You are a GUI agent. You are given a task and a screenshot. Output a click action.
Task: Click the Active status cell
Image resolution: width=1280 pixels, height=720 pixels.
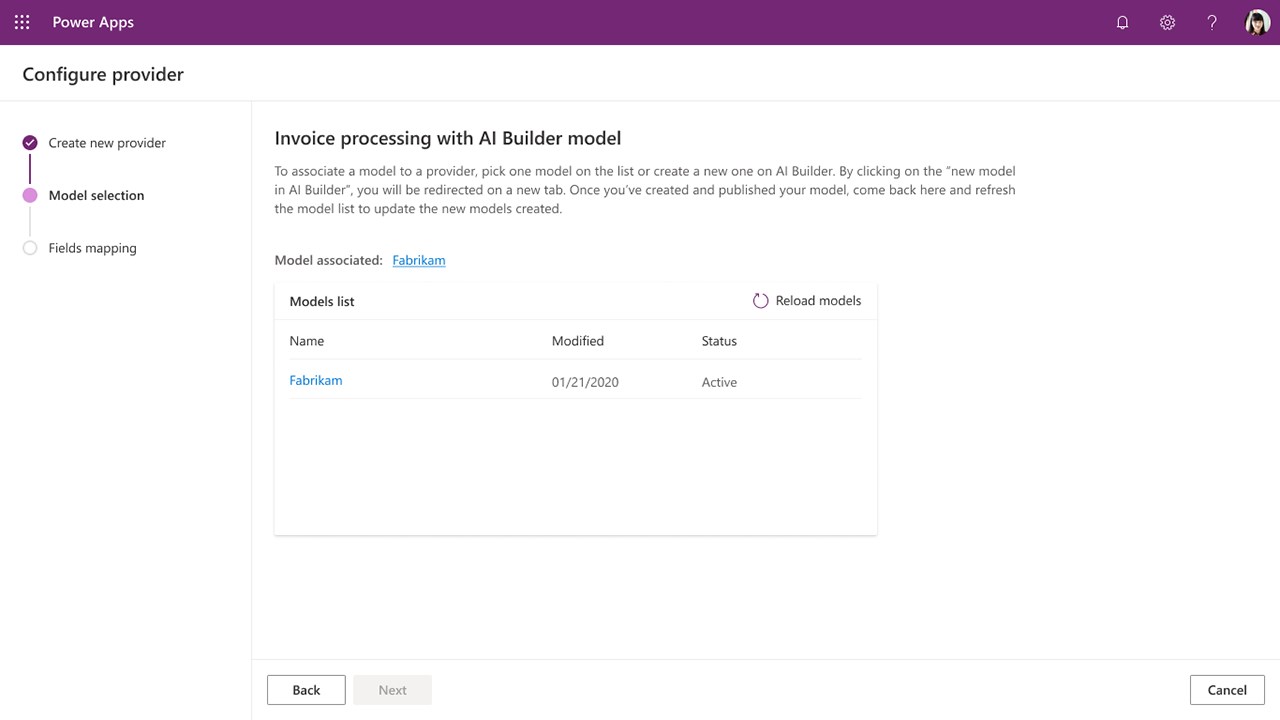click(x=719, y=382)
